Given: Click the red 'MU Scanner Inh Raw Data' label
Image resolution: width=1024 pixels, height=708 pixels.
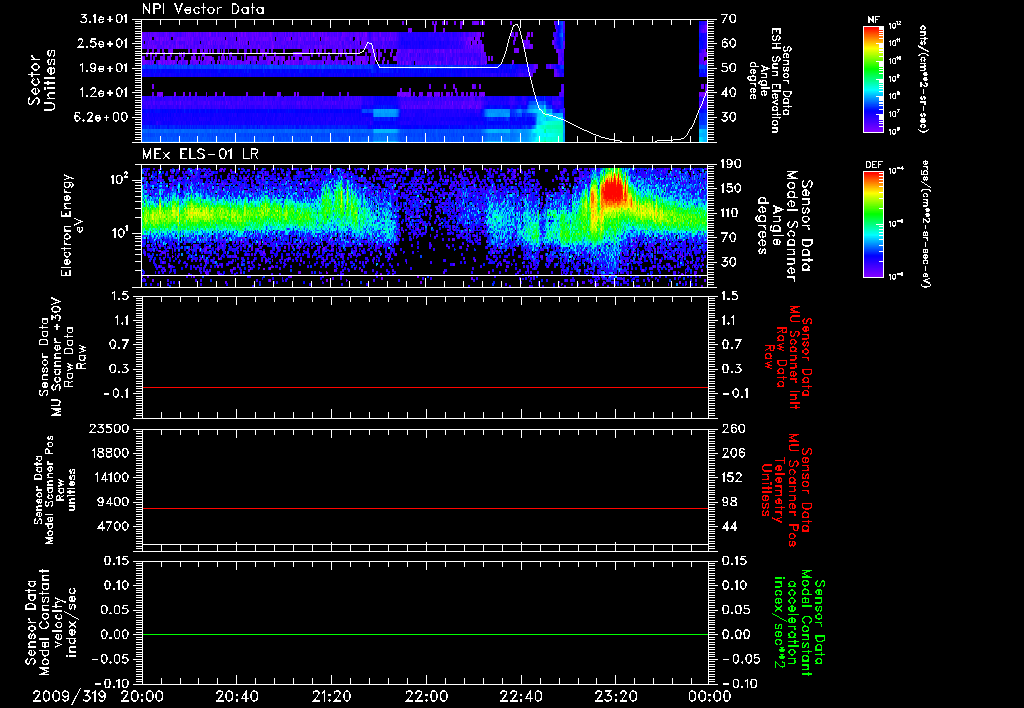Looking at the screenshot, I should click(x=787, y=355).
